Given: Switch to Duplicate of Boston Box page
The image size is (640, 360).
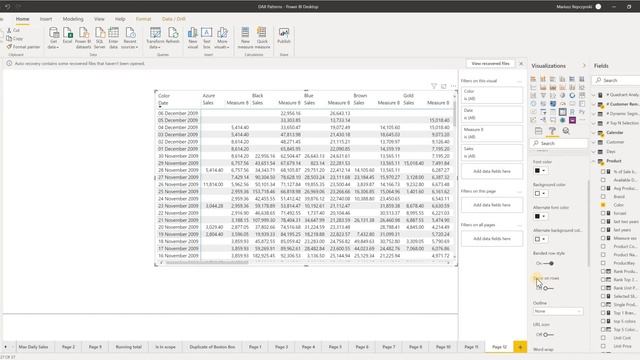Looking at the screenshot, I should pyautogui.click(x=212, y=347).
